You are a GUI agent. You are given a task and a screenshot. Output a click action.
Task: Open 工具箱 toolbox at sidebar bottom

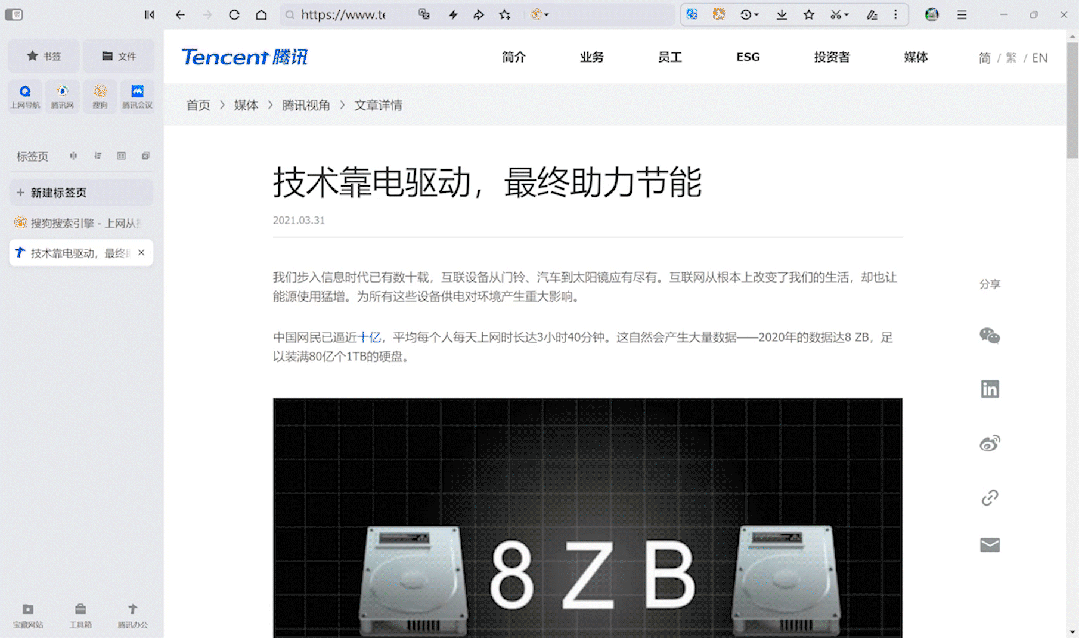point(81,615)
